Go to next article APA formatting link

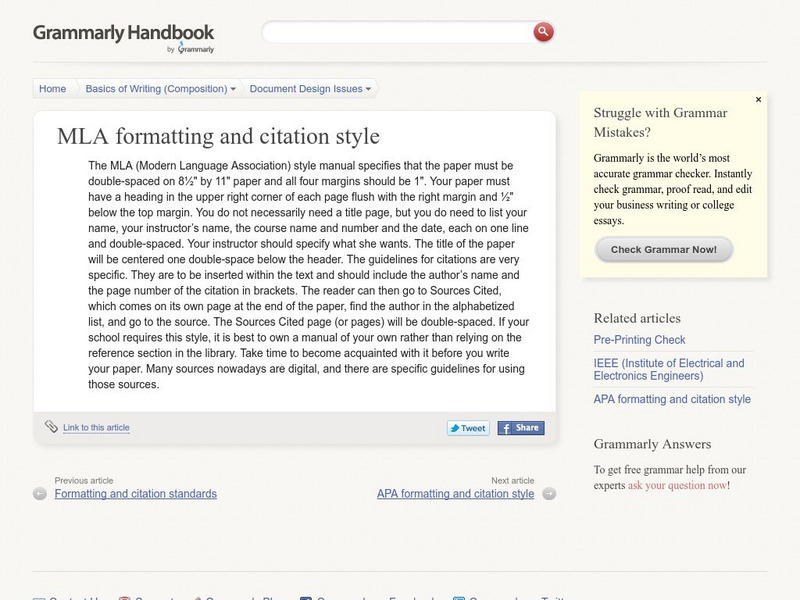455,494
